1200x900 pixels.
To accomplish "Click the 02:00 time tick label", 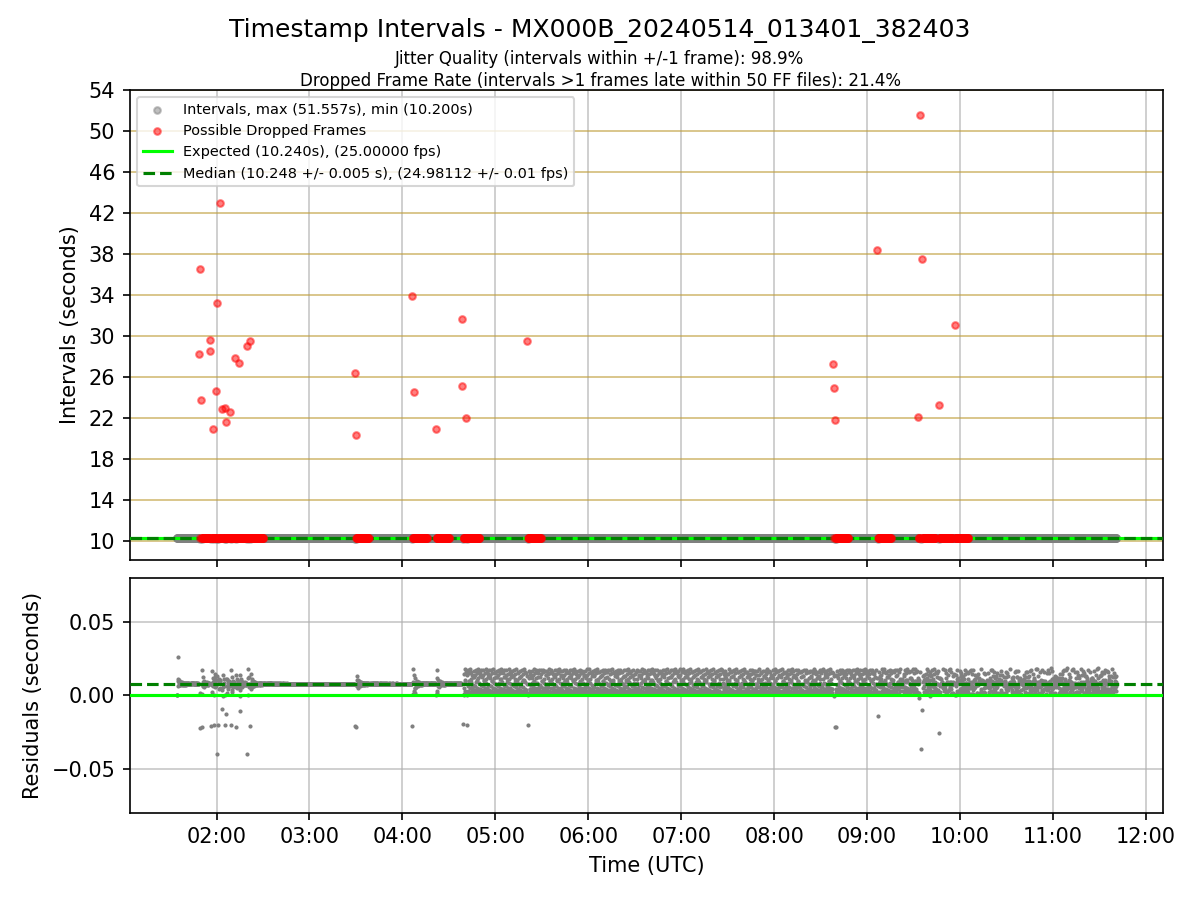I will click(x=216, y=834).
